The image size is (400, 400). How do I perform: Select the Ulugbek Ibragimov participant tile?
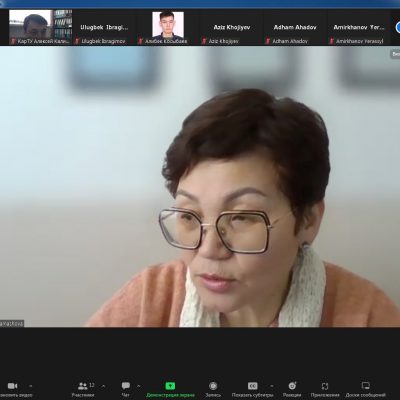click(x=104, y=27)
